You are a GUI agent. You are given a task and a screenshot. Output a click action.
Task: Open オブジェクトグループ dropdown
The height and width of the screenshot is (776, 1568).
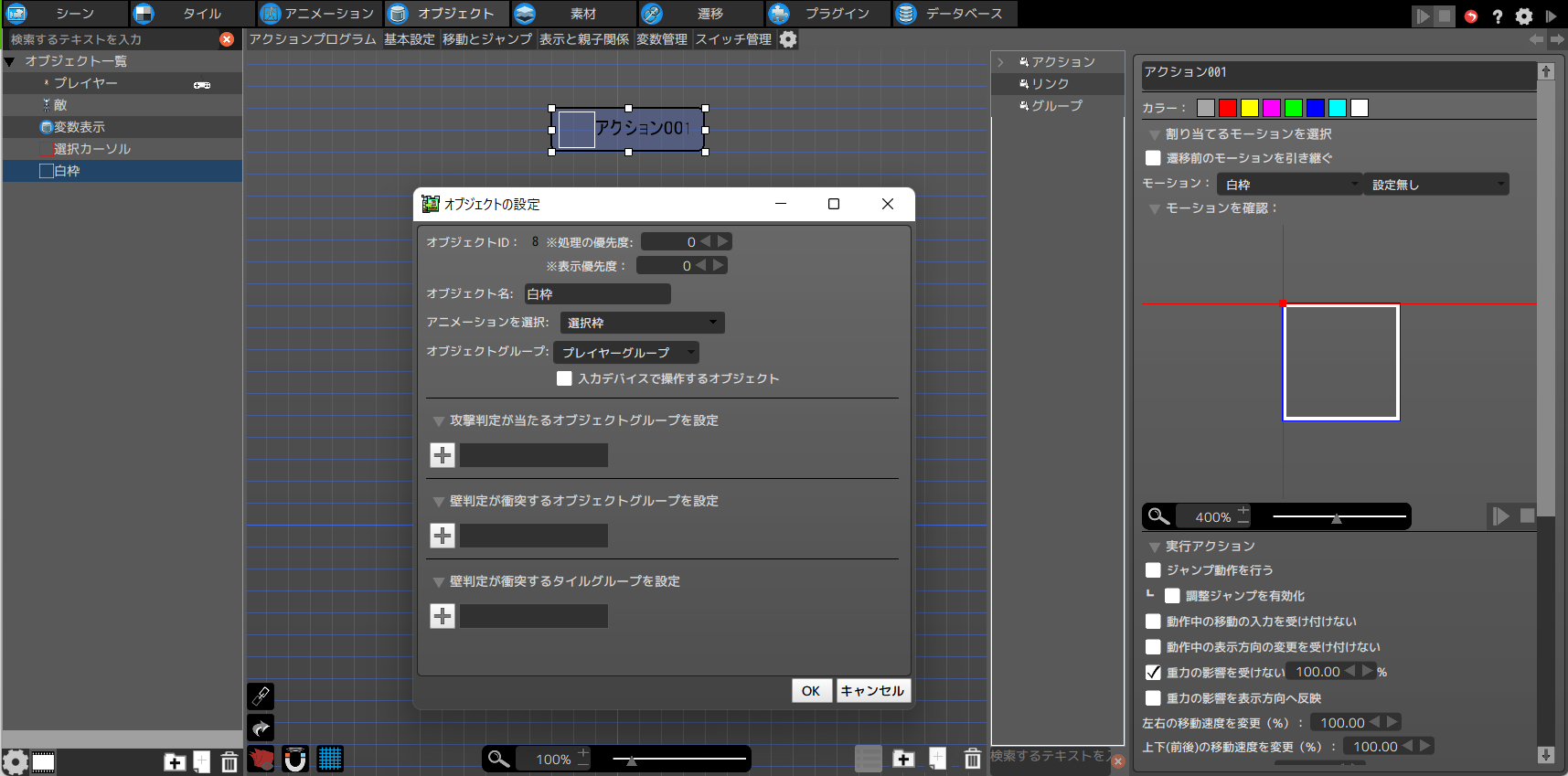(626, 352)
